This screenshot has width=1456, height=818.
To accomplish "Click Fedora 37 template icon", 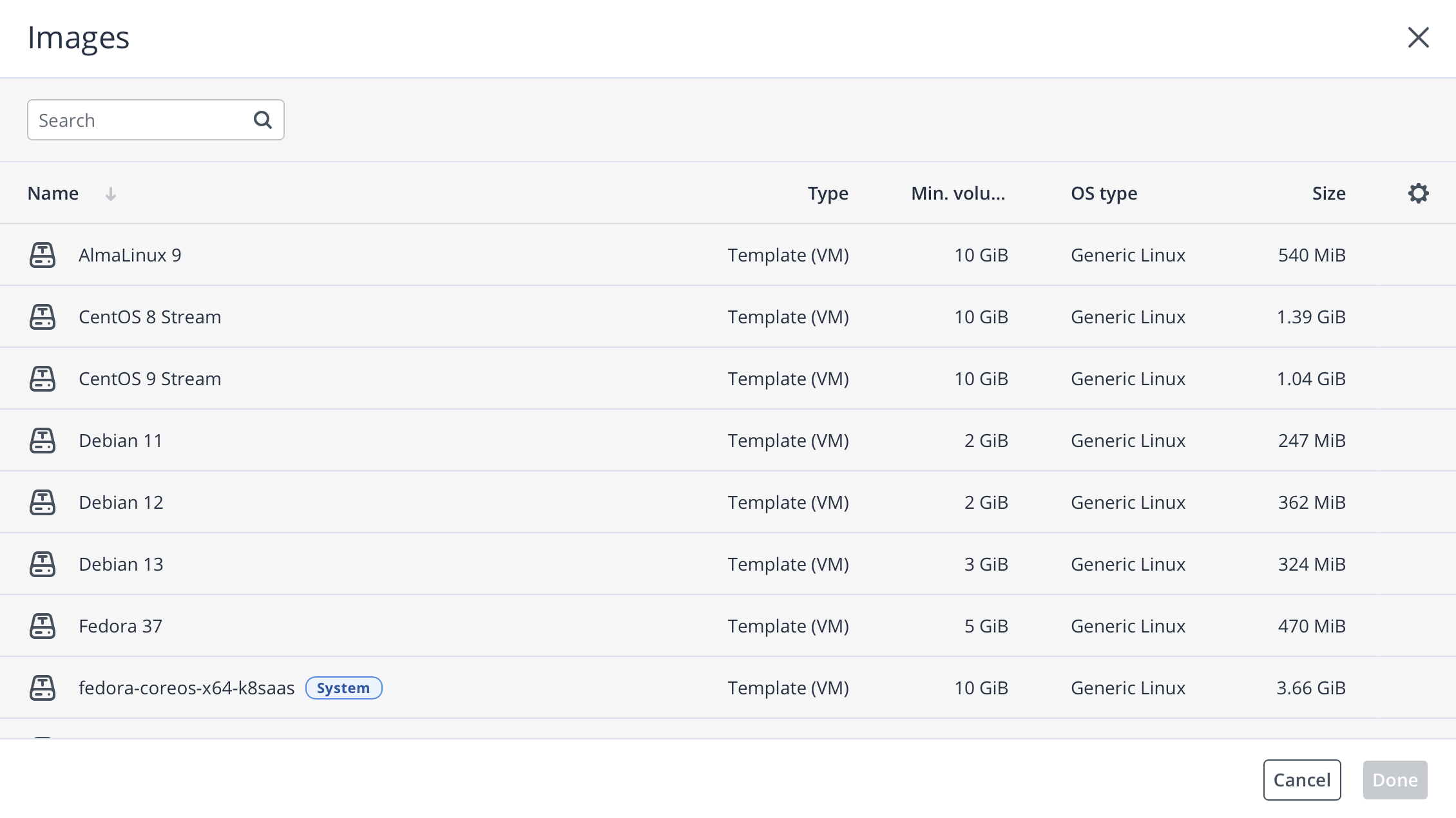I will (43, 626).
